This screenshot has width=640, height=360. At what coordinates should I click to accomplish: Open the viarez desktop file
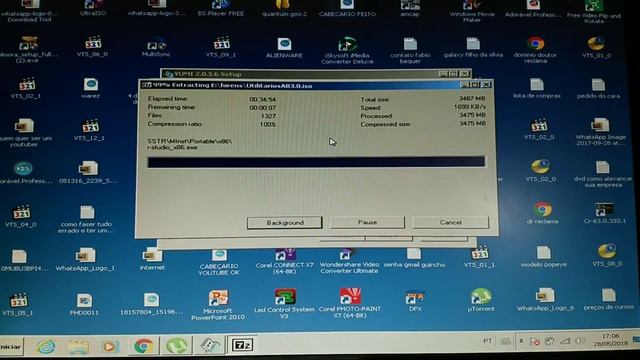pos(91,88)
